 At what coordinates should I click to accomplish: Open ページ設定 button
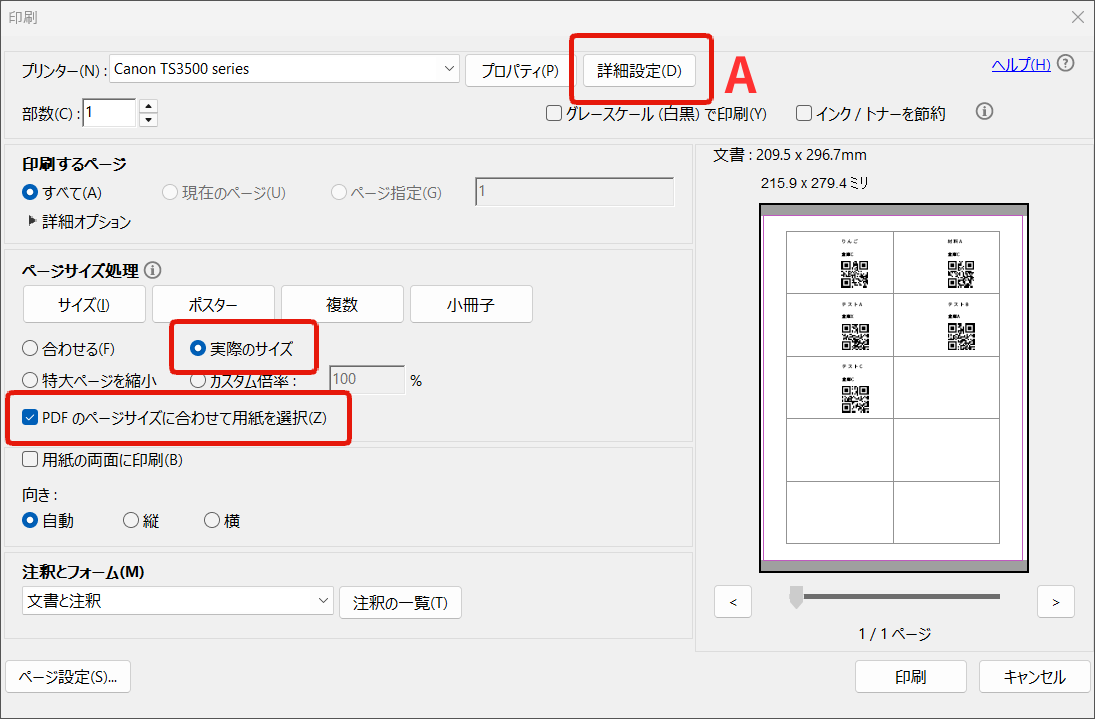tap(68, 676)
